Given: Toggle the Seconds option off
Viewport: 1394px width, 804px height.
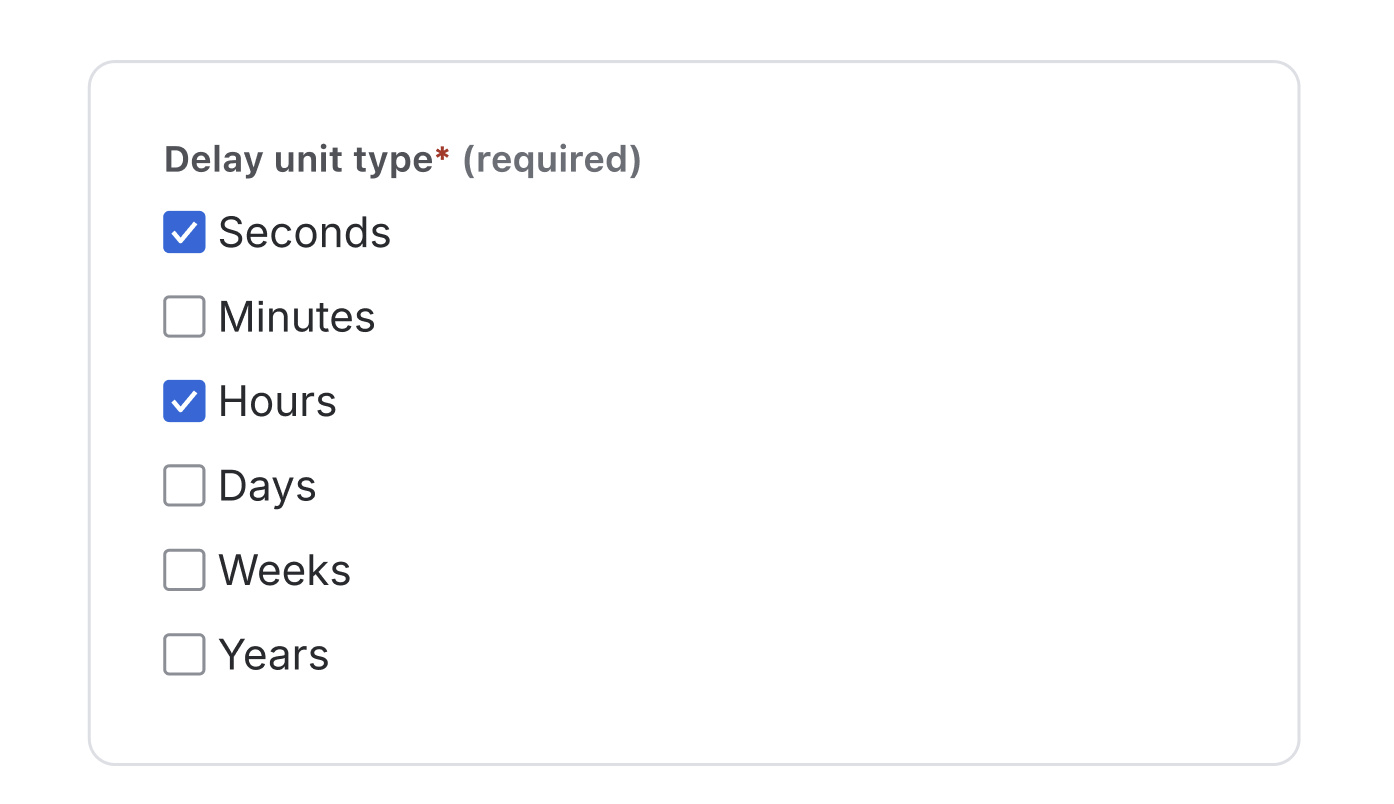Looking at the screenshot, I should point(184,232).
